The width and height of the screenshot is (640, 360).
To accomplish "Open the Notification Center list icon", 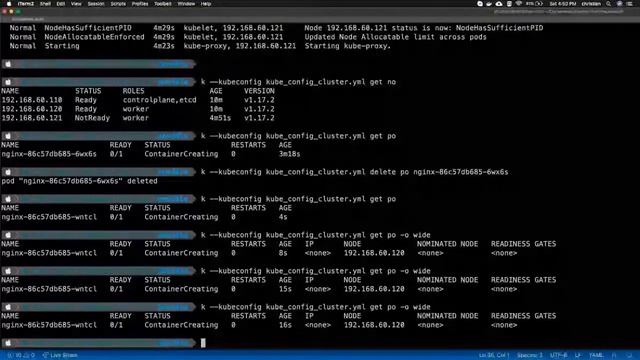I will point(630,4).
